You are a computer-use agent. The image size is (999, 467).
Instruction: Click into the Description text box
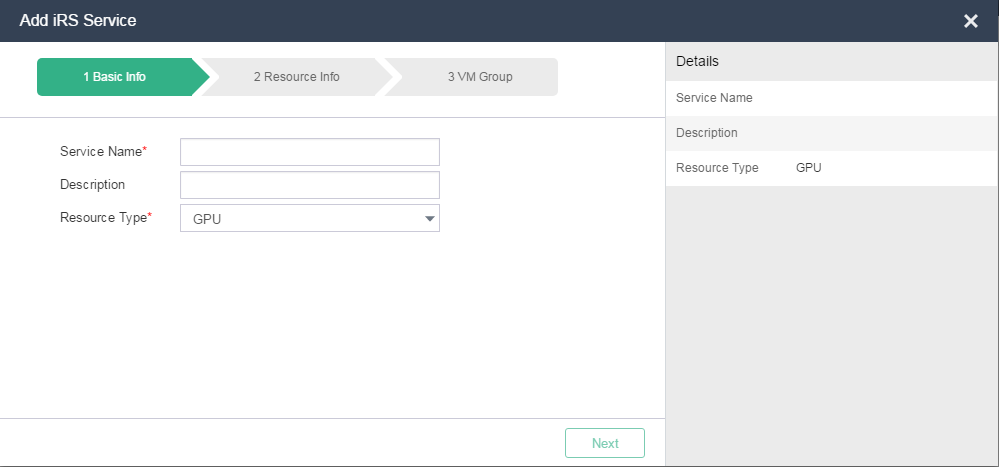point(310,185)
